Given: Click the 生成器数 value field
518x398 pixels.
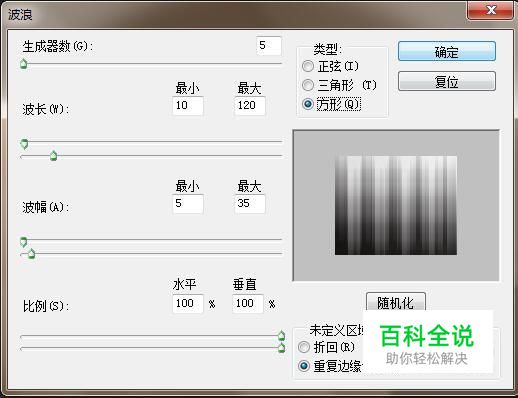Looking at the screenshot, I should 269,45.
